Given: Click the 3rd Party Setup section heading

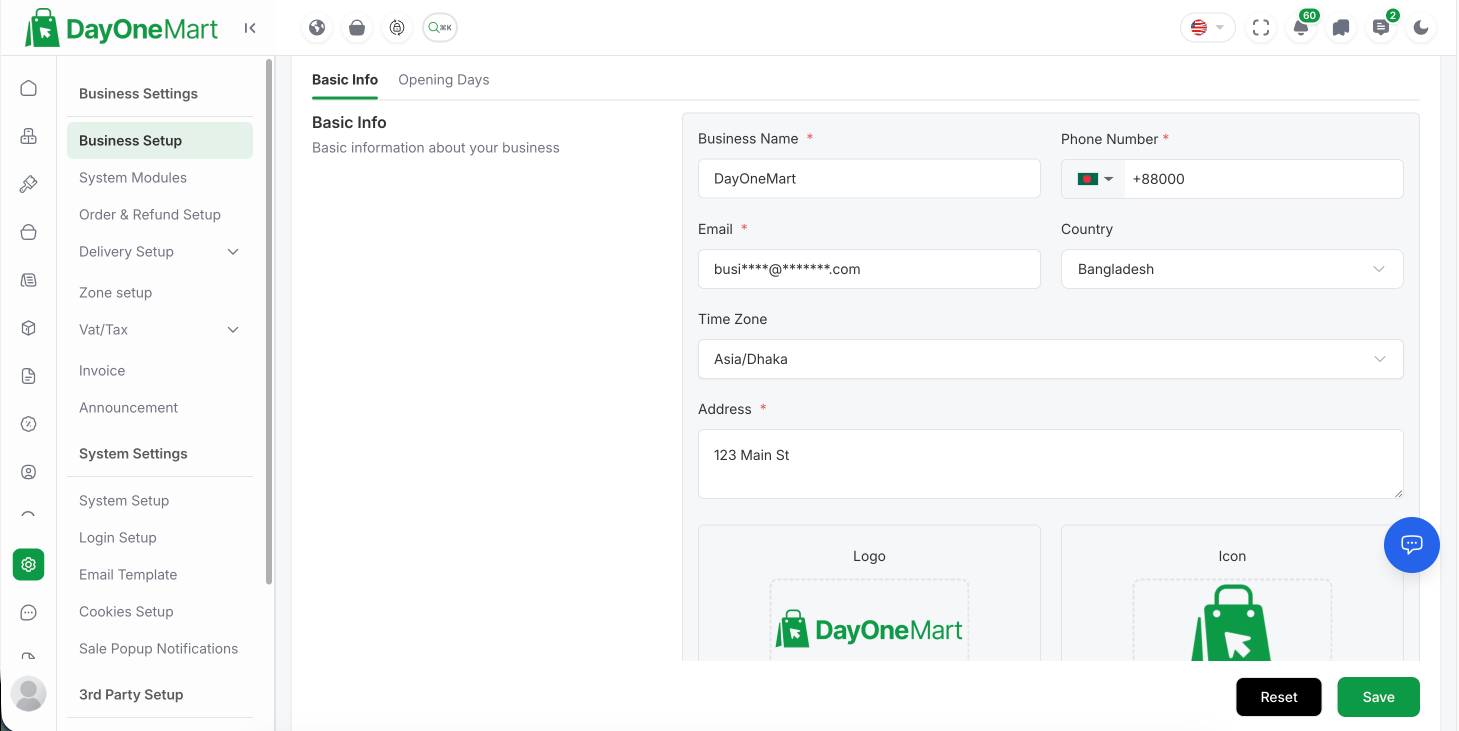Looking at the screenshot, I should pyautogui.click(x=131, y=695).
